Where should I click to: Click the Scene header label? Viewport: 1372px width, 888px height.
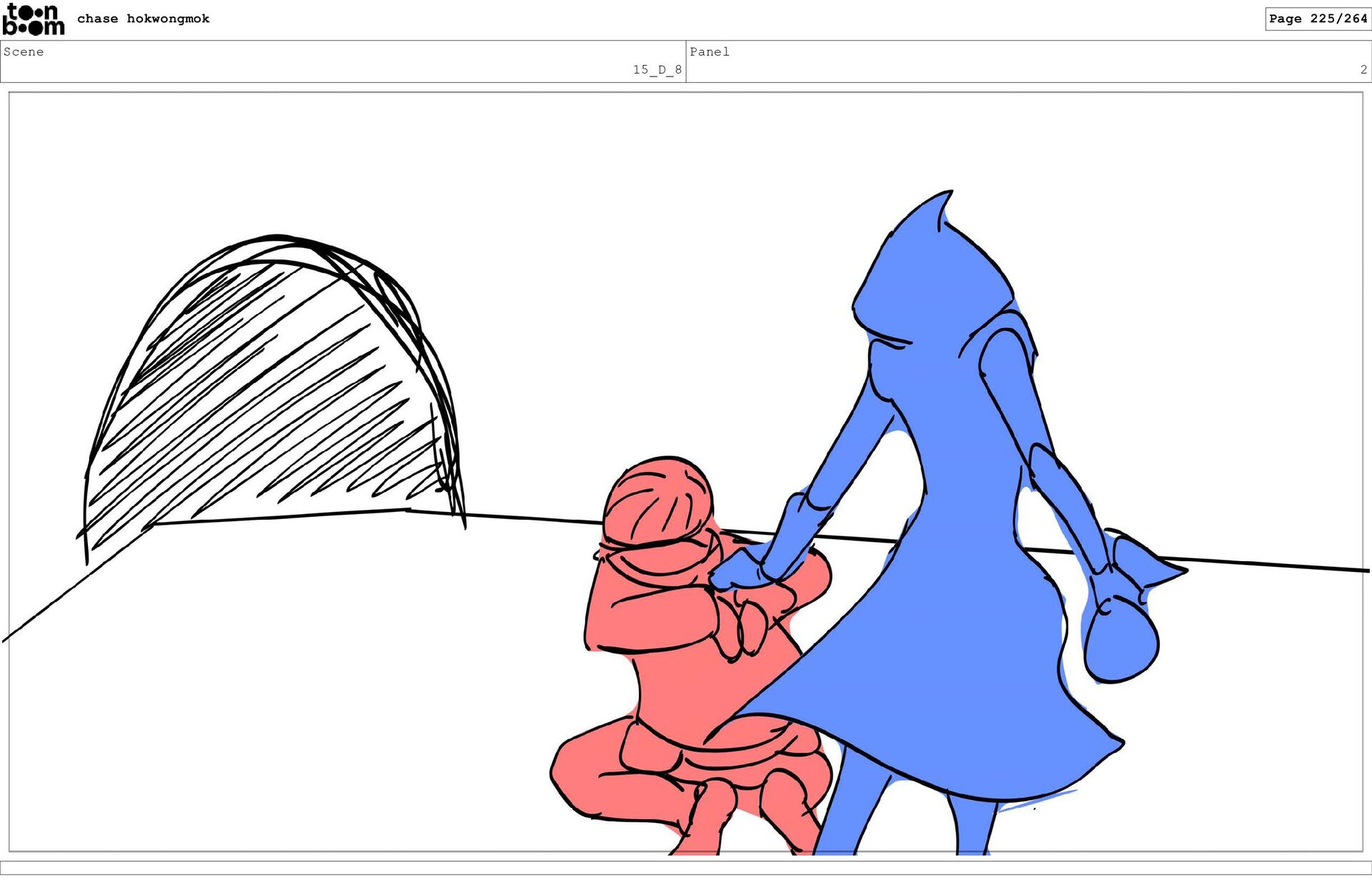[24, 51]
